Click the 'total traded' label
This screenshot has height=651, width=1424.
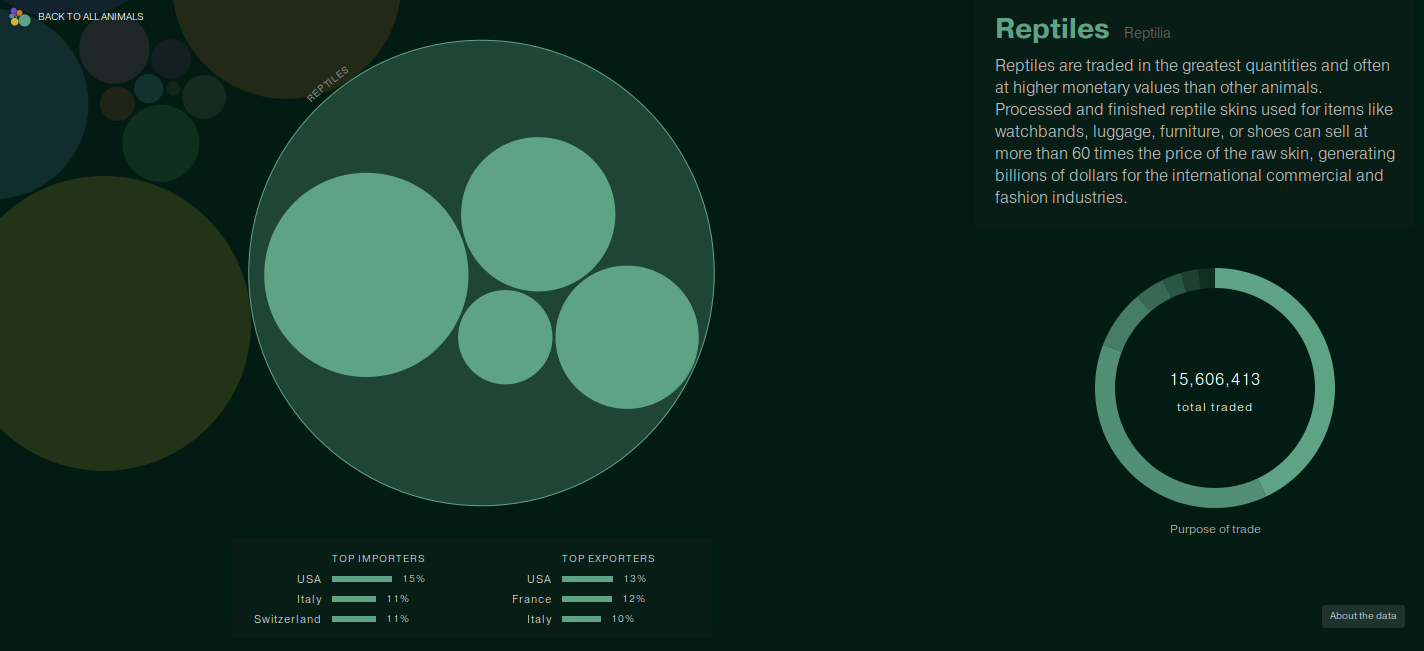[x=1215, y=407]
